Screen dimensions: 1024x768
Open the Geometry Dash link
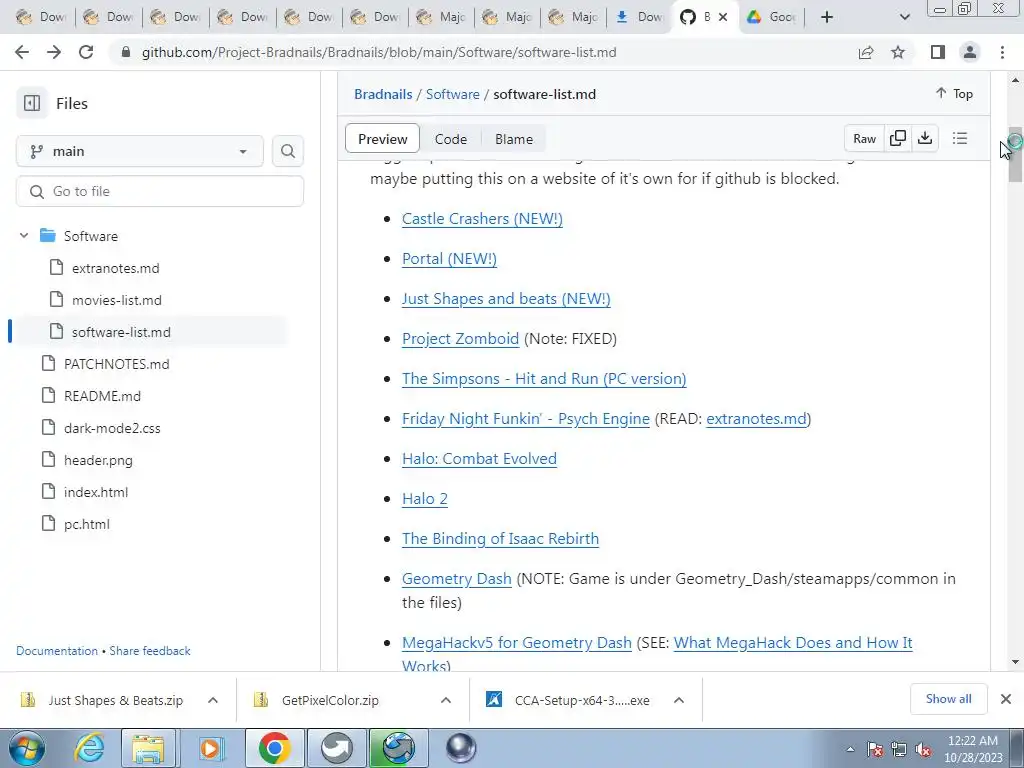coord(456,579)
